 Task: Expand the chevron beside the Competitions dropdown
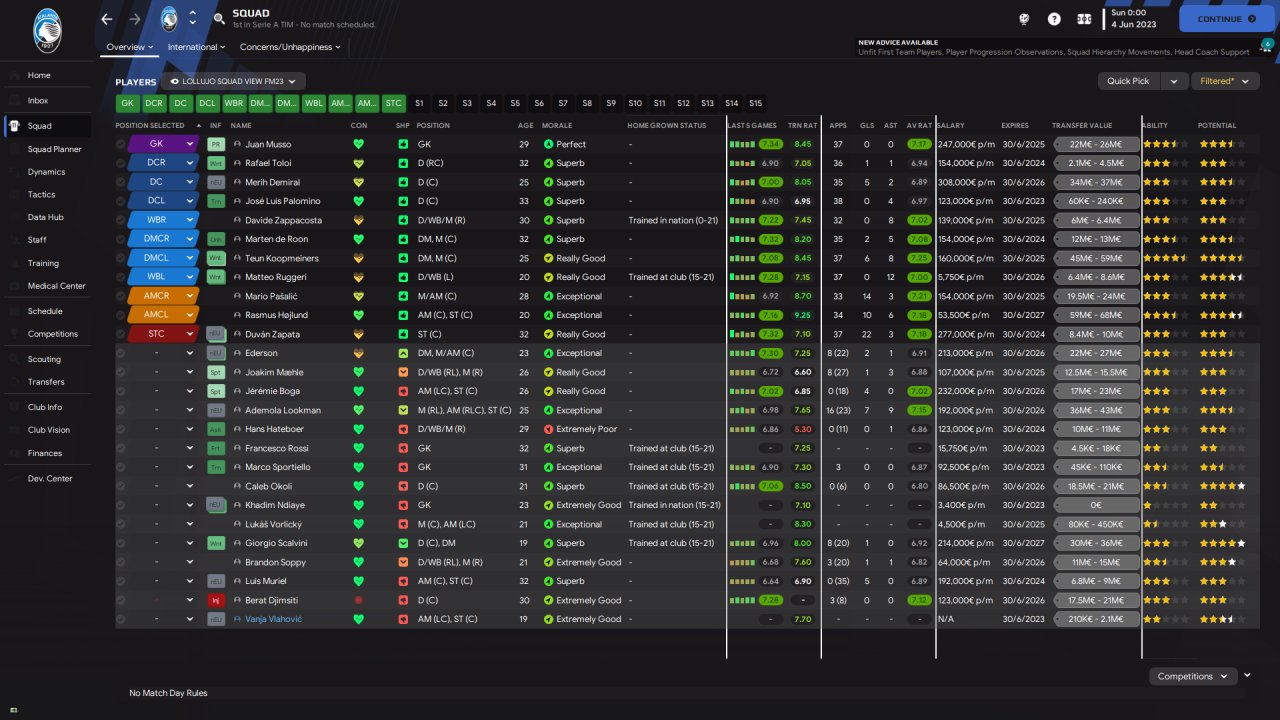point(1247,676)
